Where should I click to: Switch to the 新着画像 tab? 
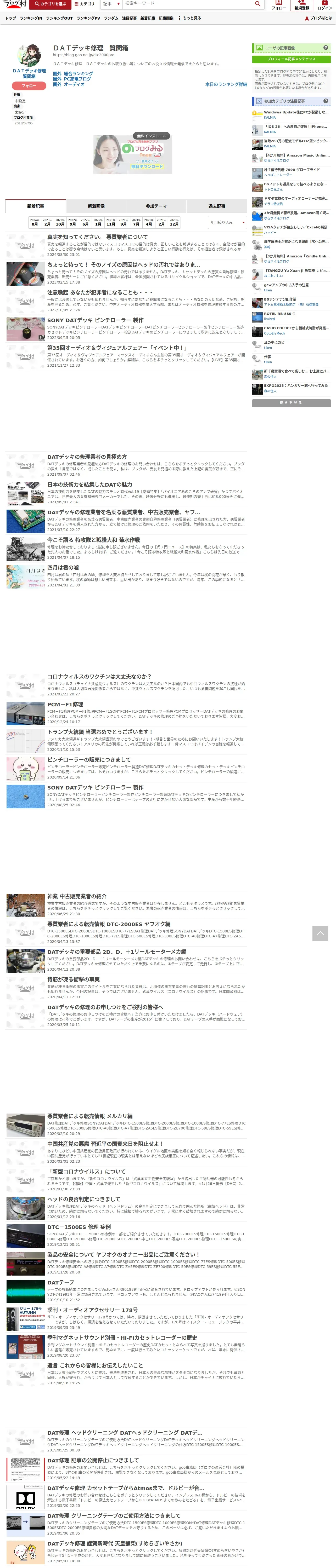(x=96, y=206)
